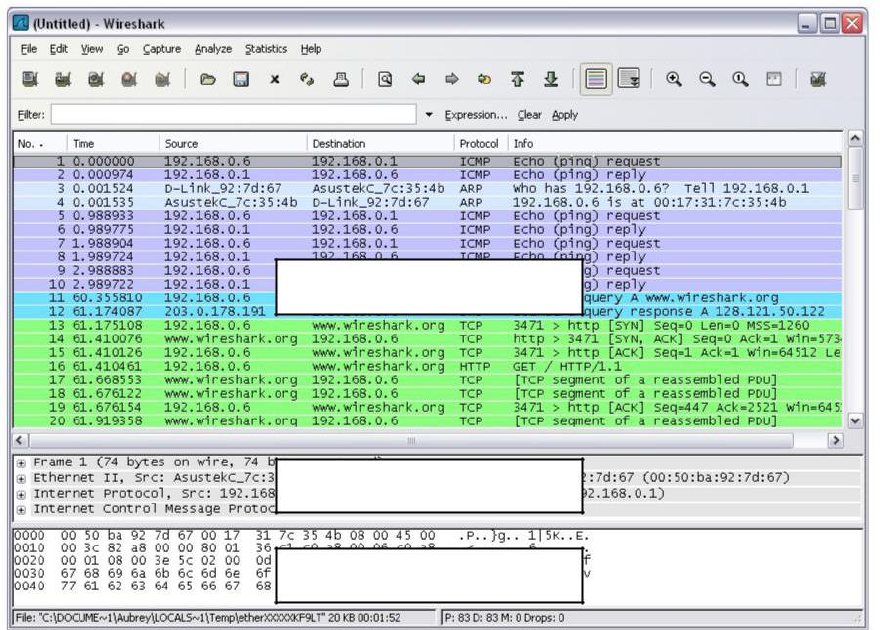Open the list capture interfaces tool
This screenshot has width=880, height=630.
pyautogui.click(x=30, y=79)
